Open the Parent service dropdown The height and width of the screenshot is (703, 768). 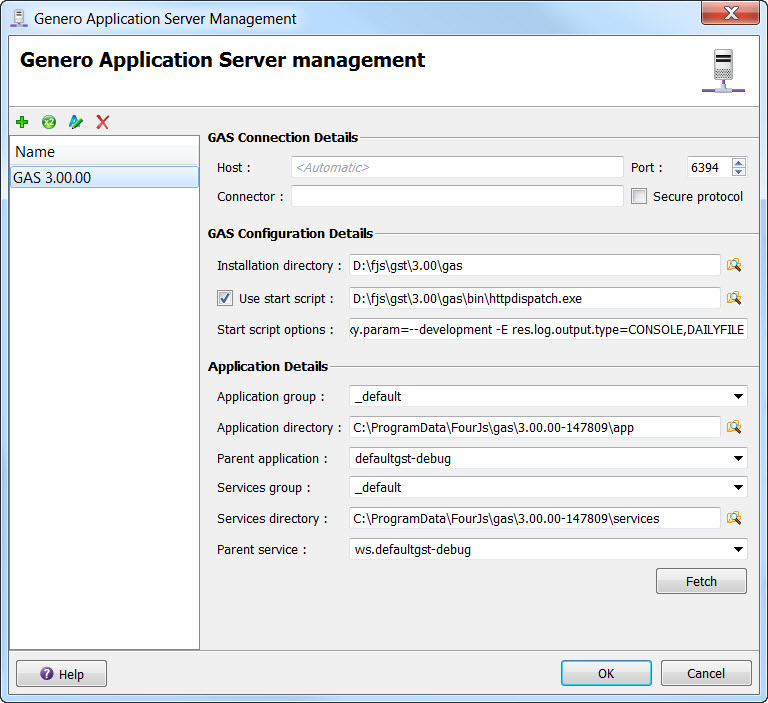[x=738, y=550]
